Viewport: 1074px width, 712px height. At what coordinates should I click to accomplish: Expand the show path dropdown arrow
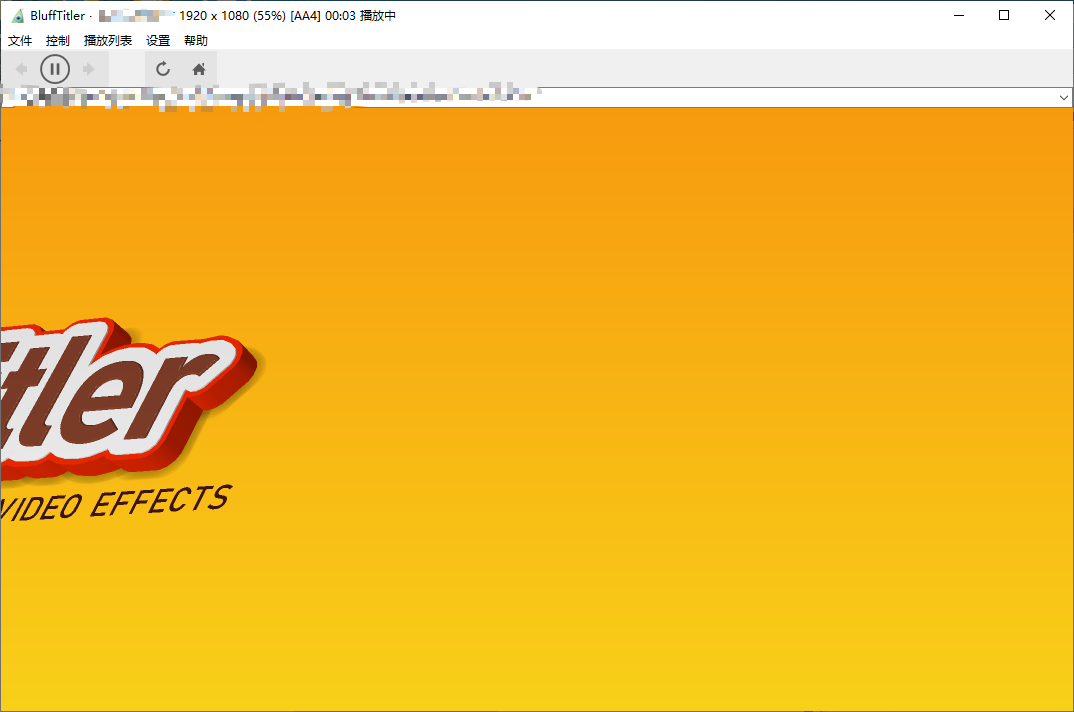(1063, 98)
